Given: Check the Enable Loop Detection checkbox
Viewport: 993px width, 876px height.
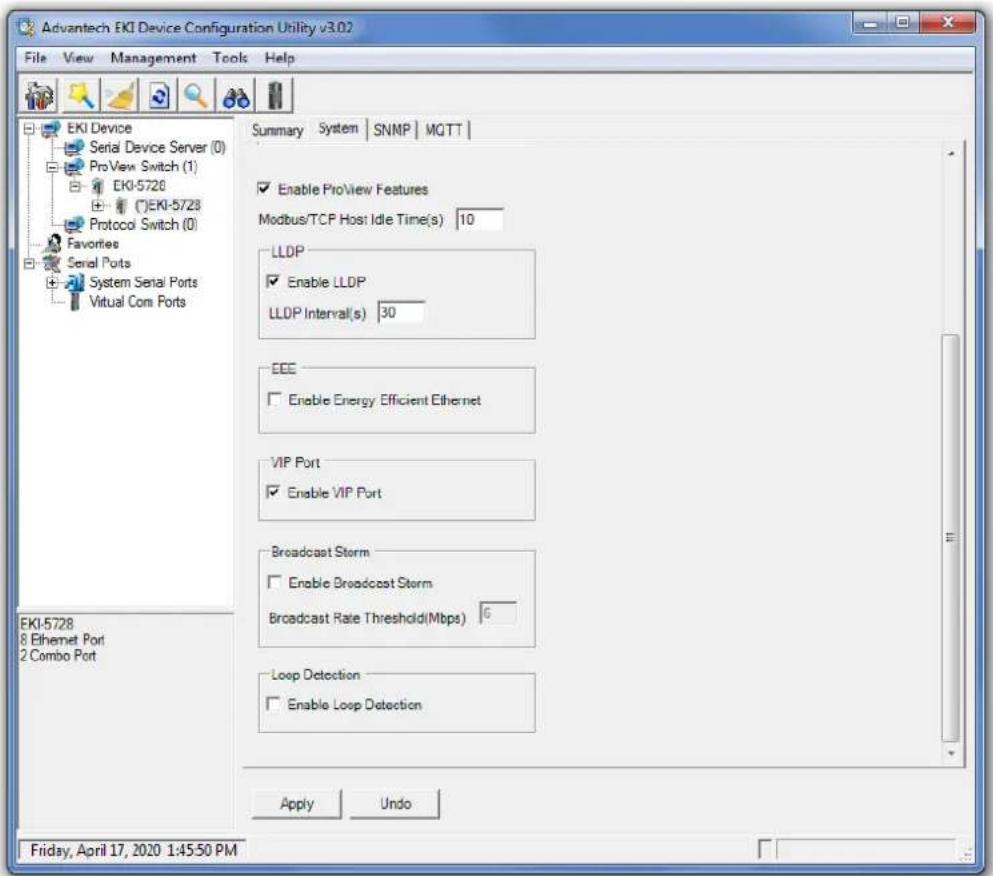Looking at the screenshot, I should [x=273, y=704].
